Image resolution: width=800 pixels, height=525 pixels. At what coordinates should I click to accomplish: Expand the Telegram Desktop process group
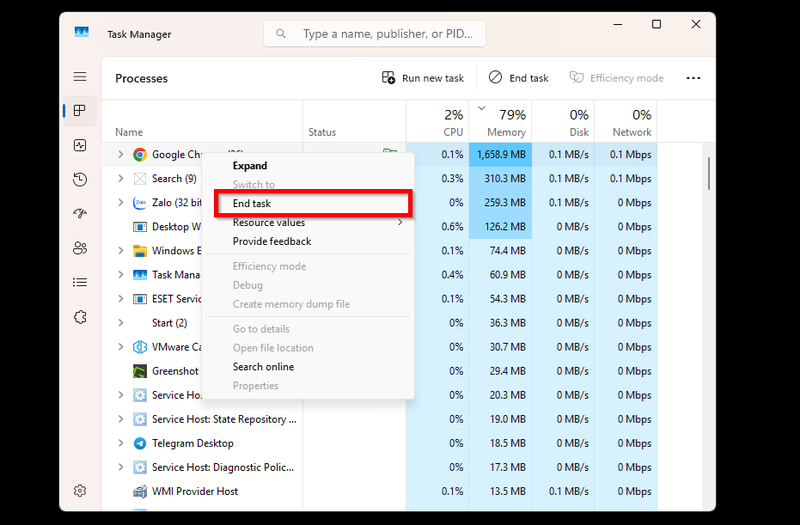pos(120,443)
